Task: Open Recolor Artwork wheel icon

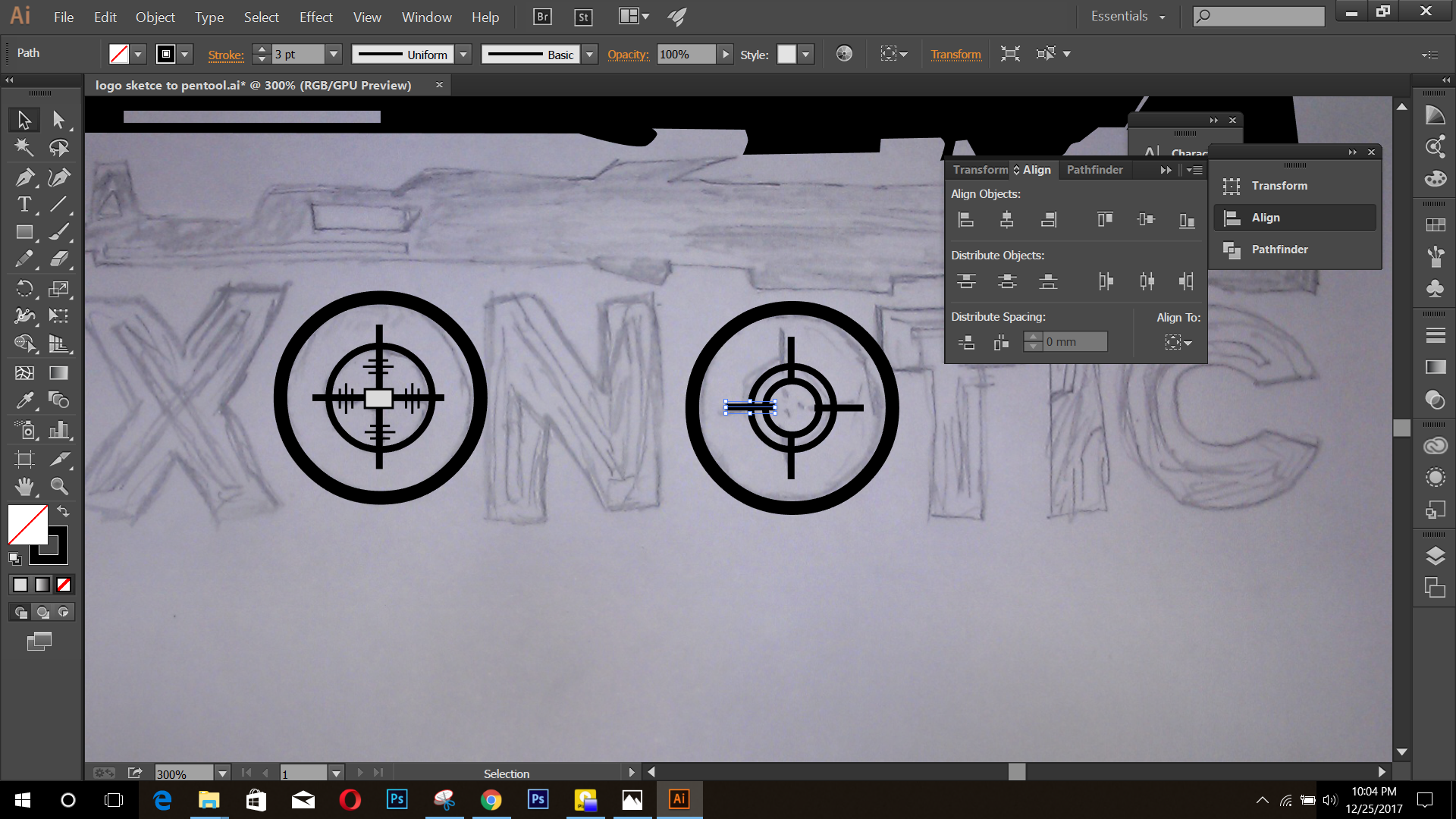Action: pyautogui.click(x=844, y=54)
